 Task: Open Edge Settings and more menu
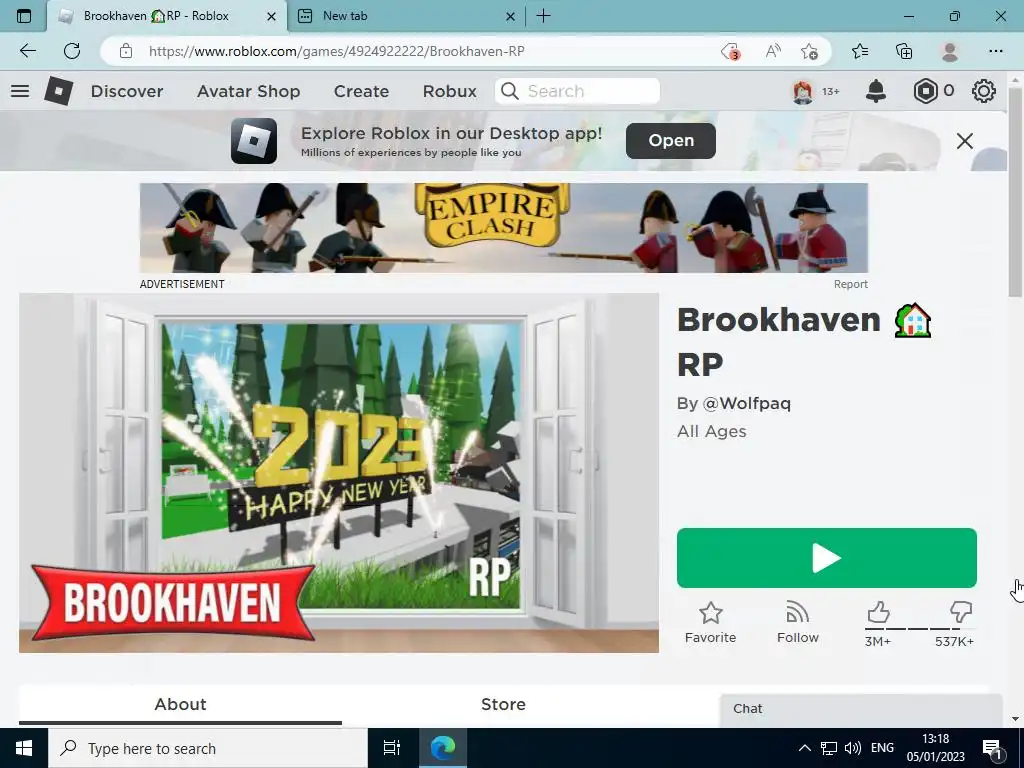point(995,51)
